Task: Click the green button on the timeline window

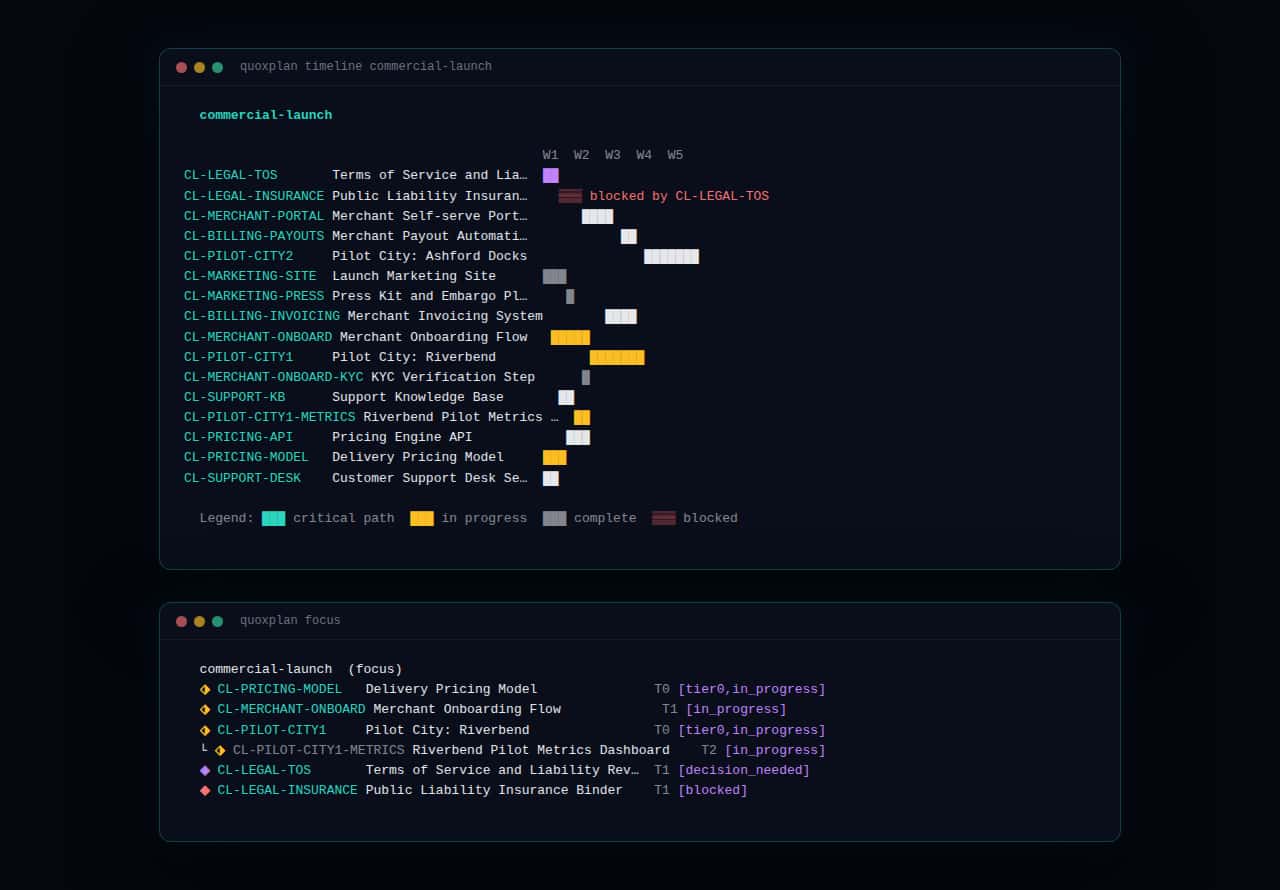Action: pyautogui.click(x=217, y=67)
